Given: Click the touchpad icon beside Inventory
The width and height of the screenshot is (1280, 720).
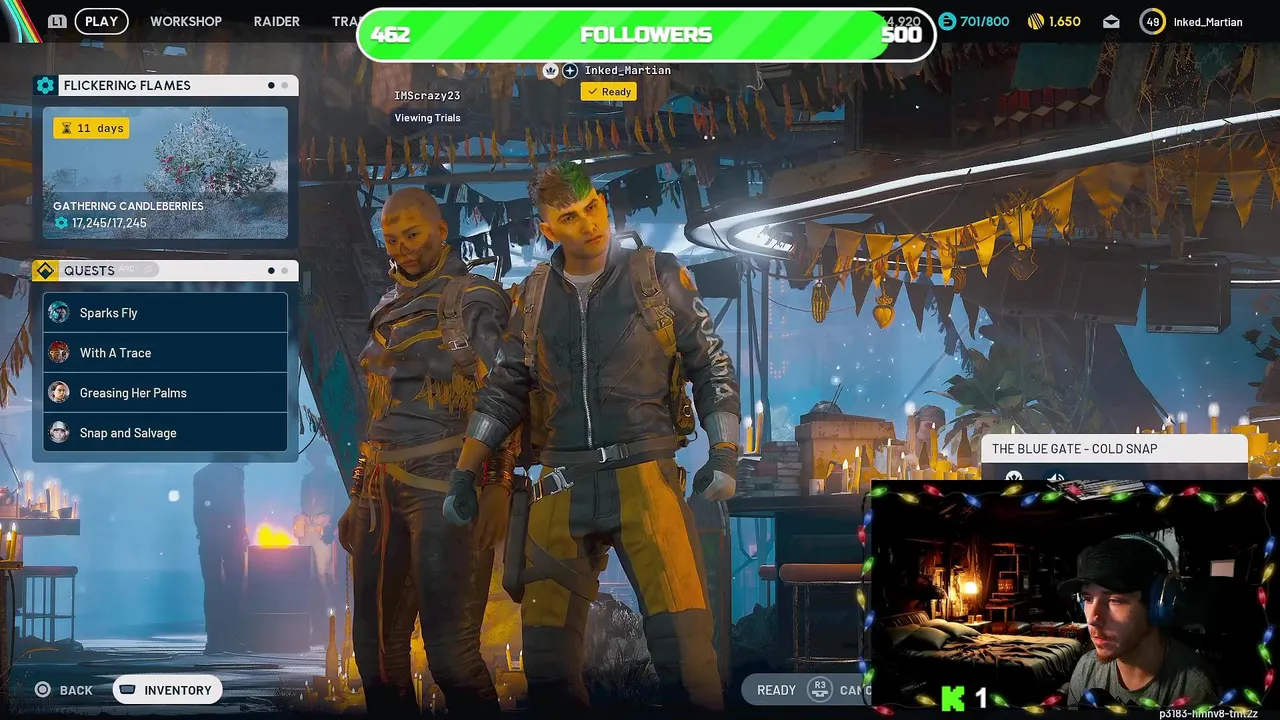Looking at the screenshot, I should point(127,690).
